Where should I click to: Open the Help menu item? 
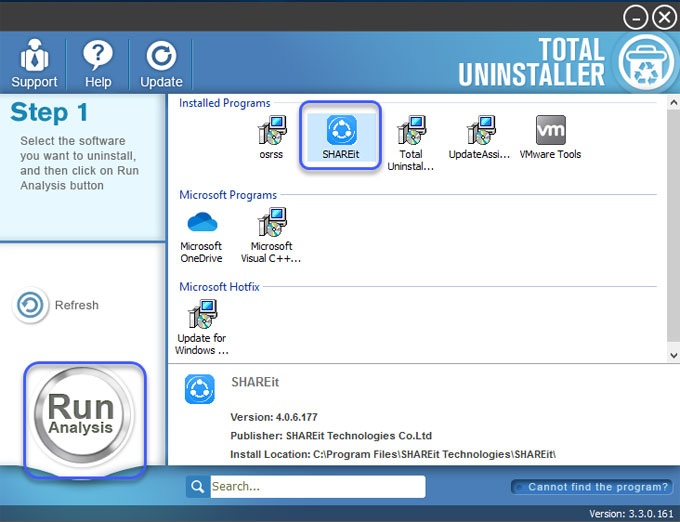coord(98,63)
